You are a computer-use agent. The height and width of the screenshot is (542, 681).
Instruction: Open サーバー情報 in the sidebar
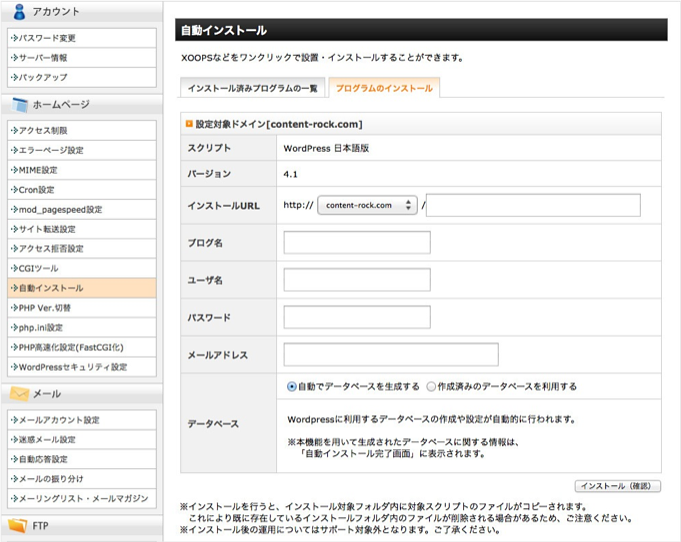[x=82, y=58]
